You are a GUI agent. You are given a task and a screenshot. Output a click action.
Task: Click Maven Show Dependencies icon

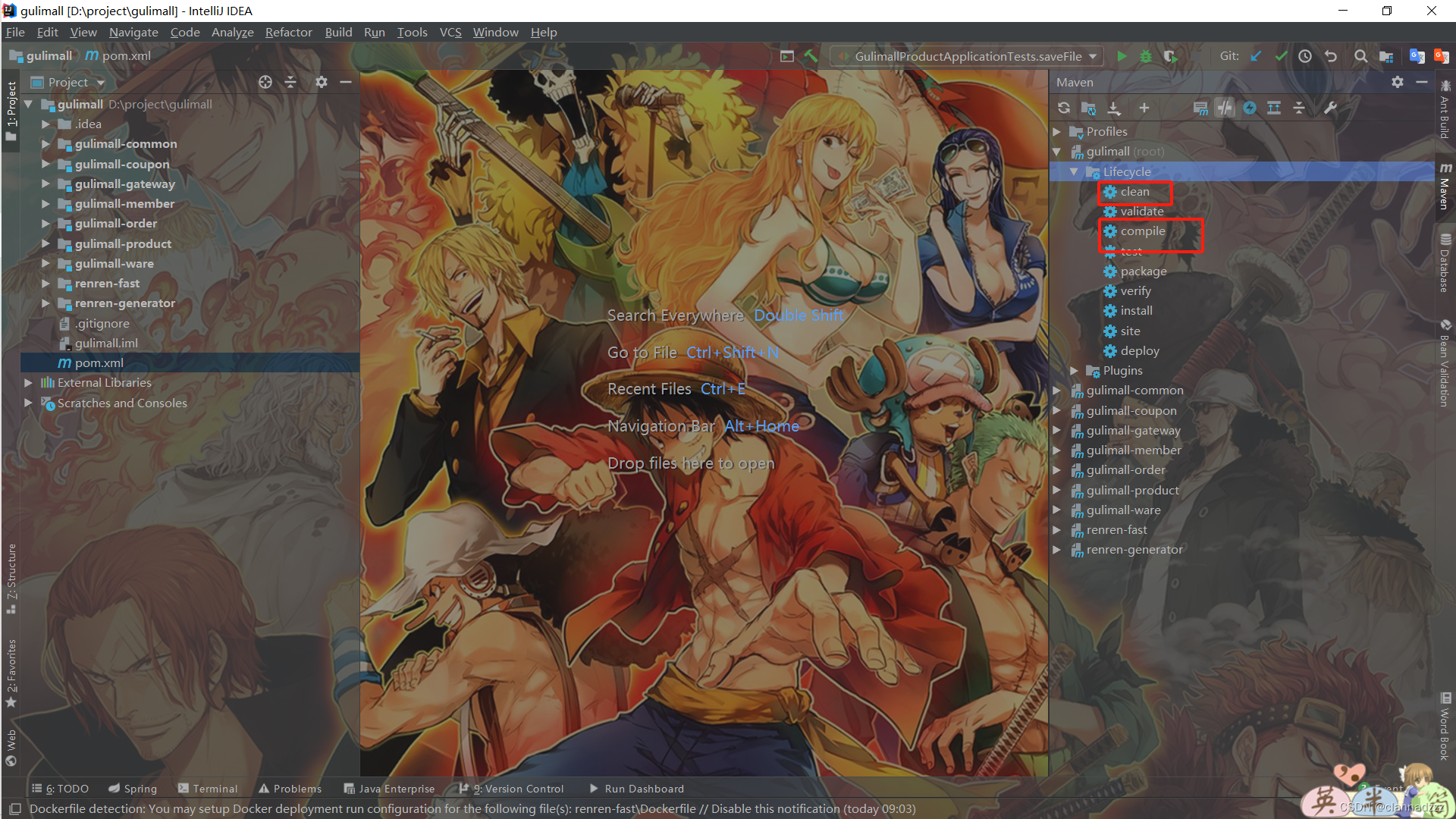click(x=1274, y=108)
